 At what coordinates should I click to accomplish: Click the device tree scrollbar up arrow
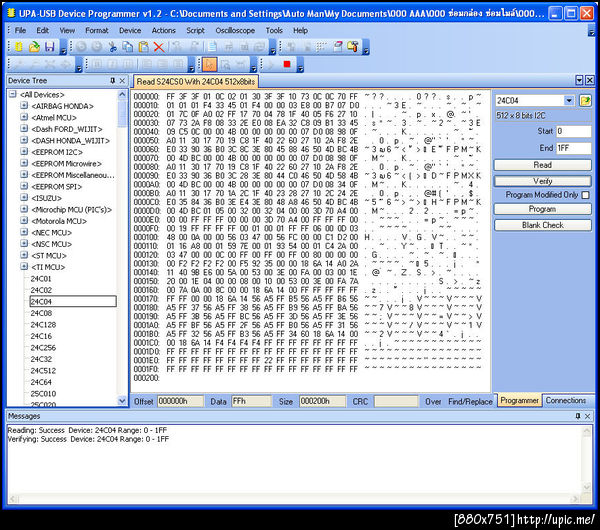pyautogui.click(x=122, y=94)
